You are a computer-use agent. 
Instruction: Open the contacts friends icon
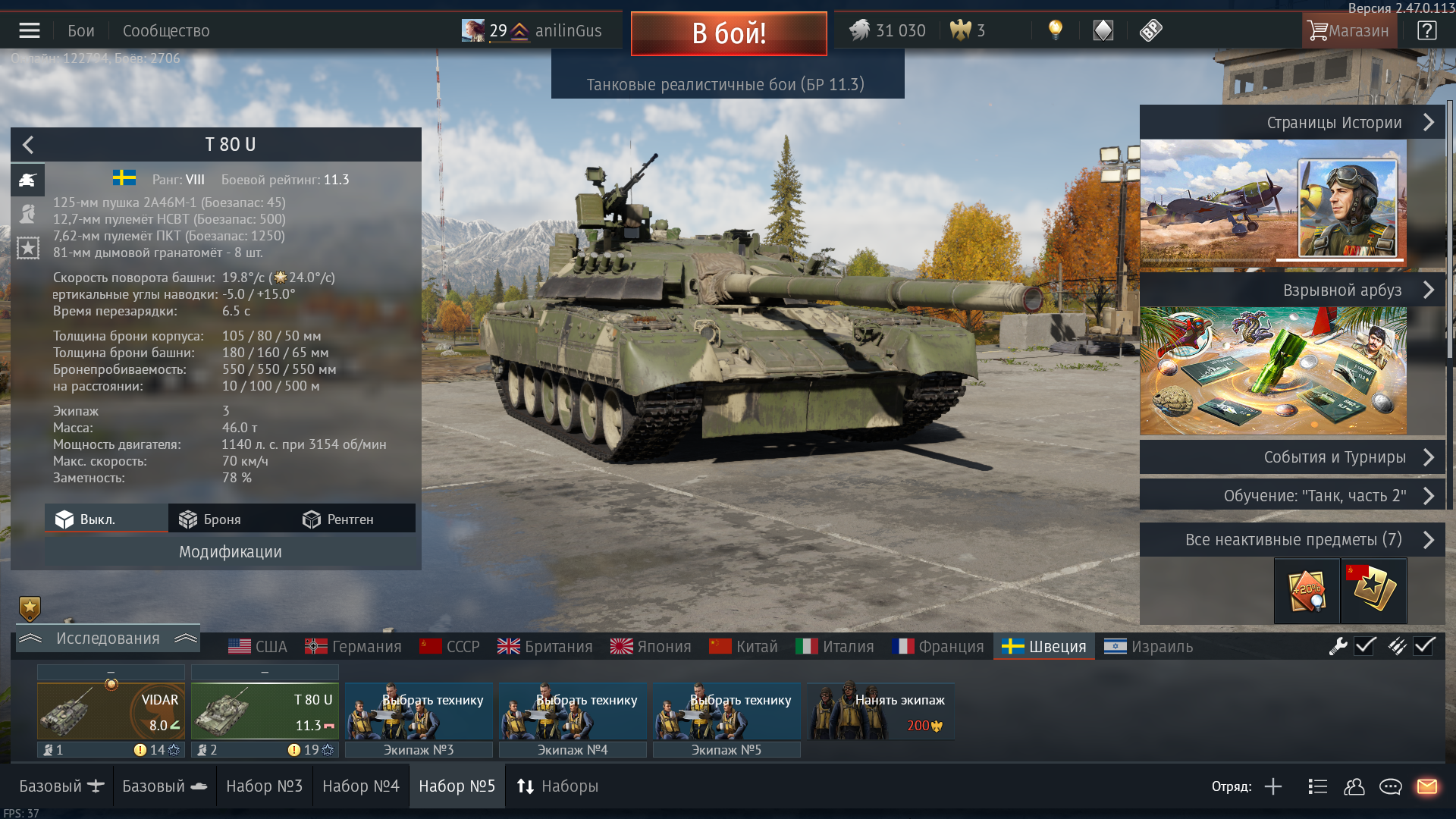tap(1354, 786)
